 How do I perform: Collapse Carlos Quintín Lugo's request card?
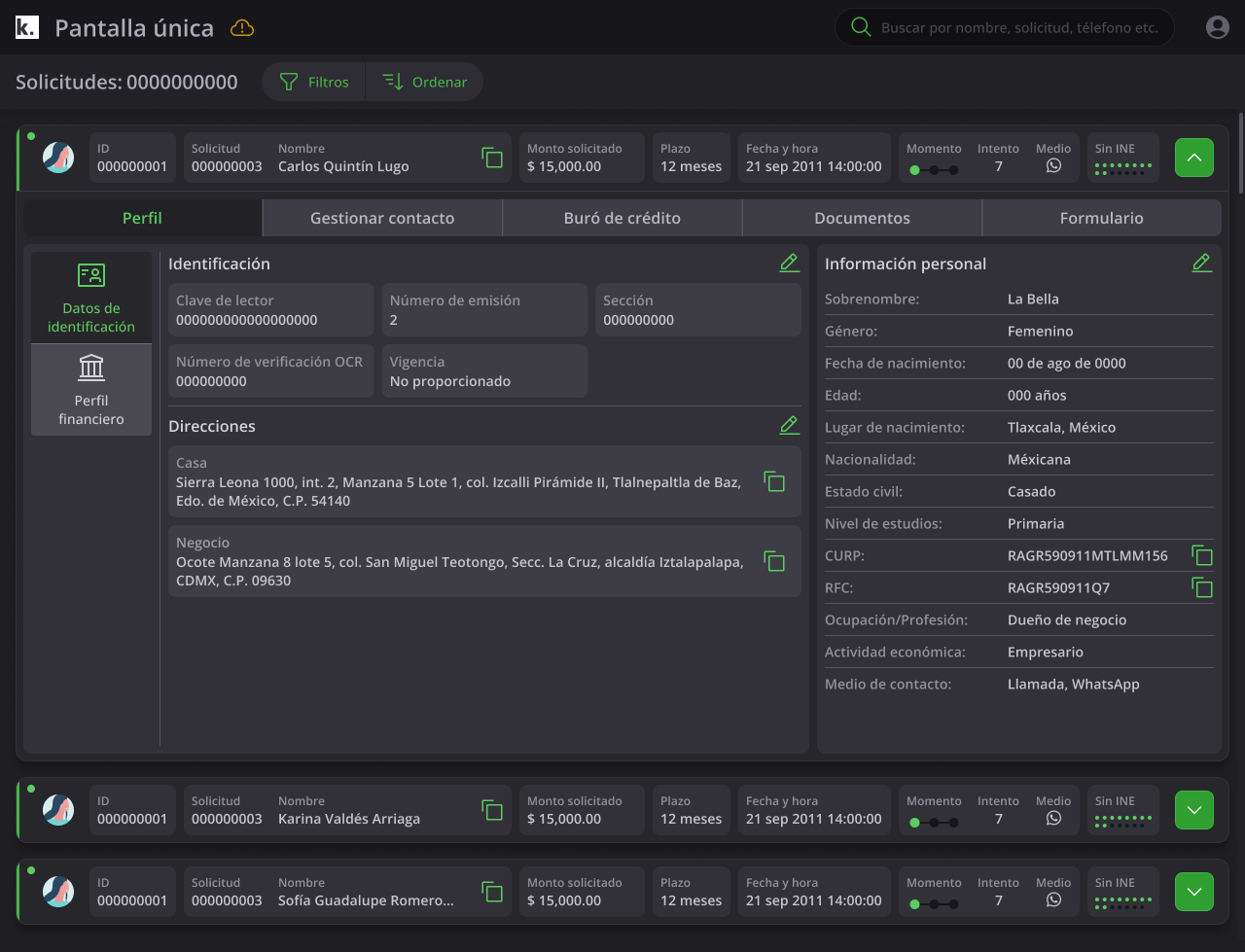pos(1194,158)
